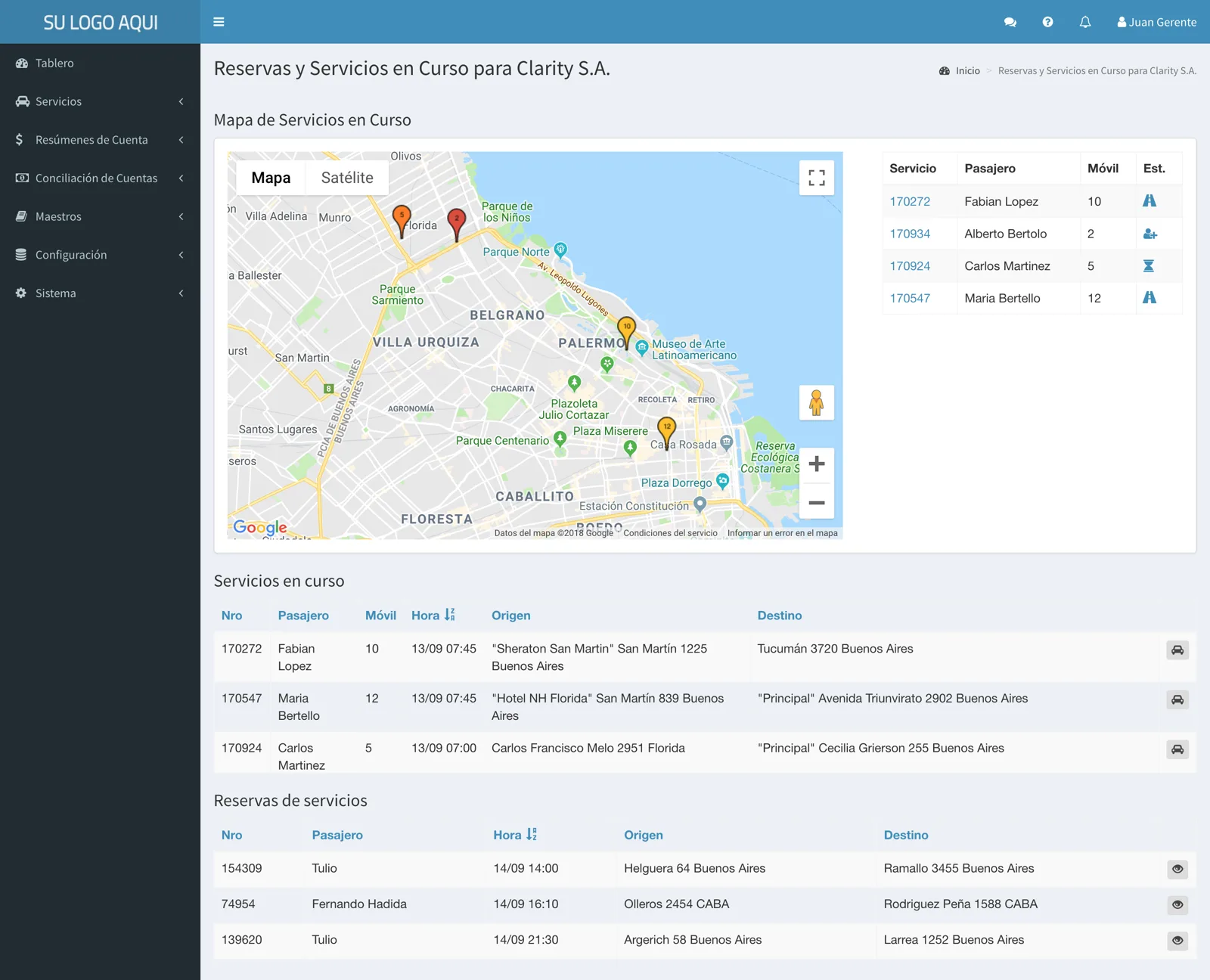
Task: Click the help question mark icon
Action: pyautogui.click(x=1047, y=22)
